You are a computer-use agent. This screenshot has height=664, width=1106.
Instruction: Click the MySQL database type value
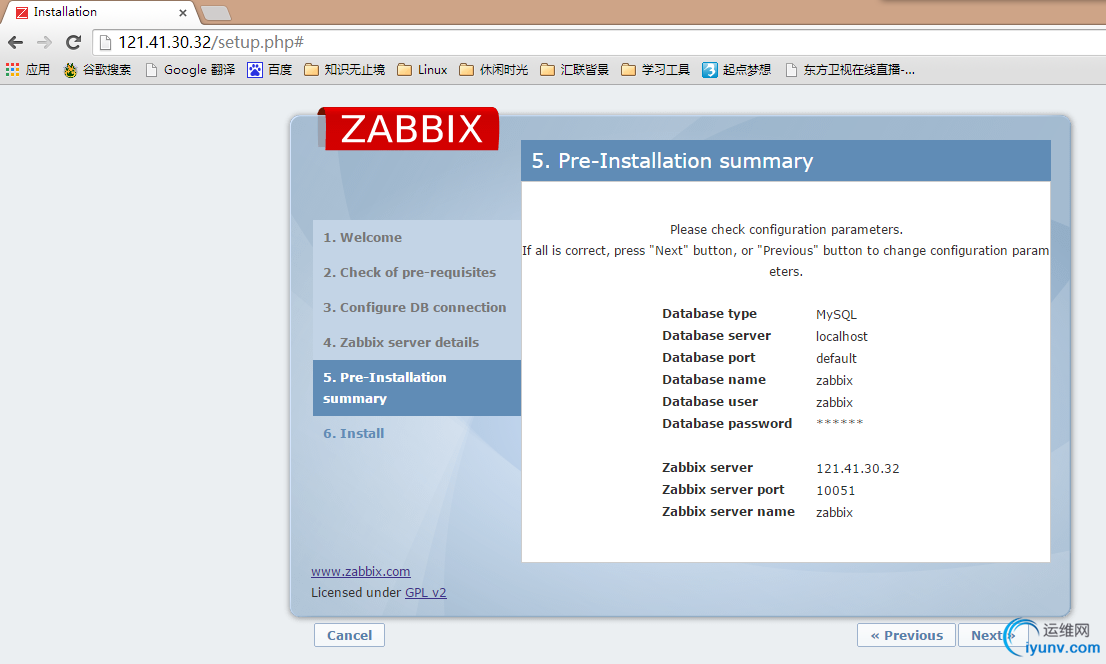pyautogui.click(x=836, y=315)
